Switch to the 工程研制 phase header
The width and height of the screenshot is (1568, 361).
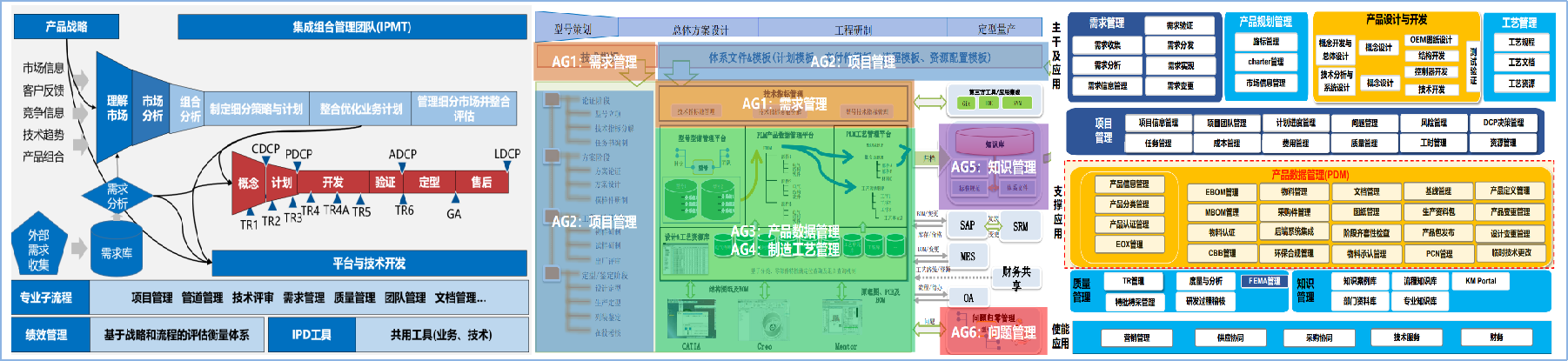[x=853, y=29]
